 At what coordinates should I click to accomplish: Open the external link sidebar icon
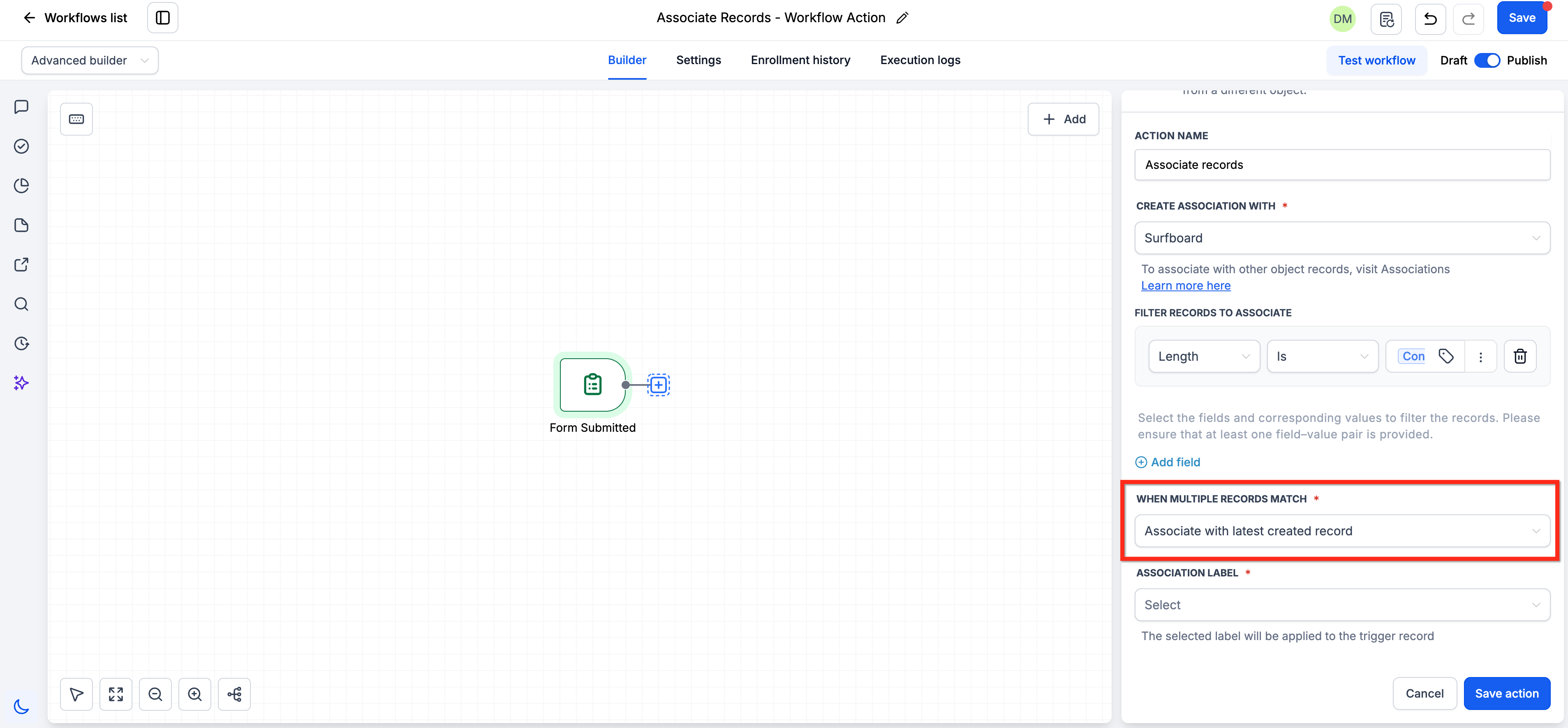coord(21,265)
